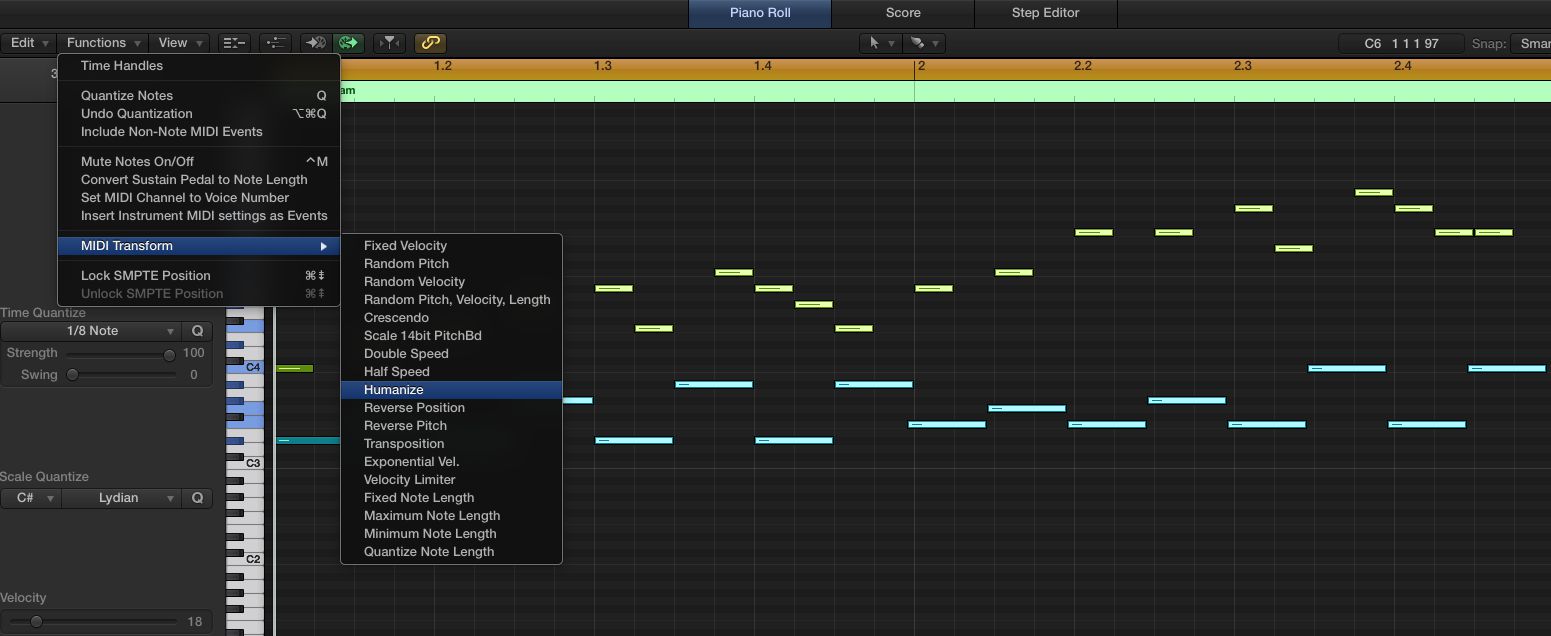Viewport: 1551px width, 636px height.
Task: Open the Lydian scale type dropdown
Action: click(x=121, y=498)
